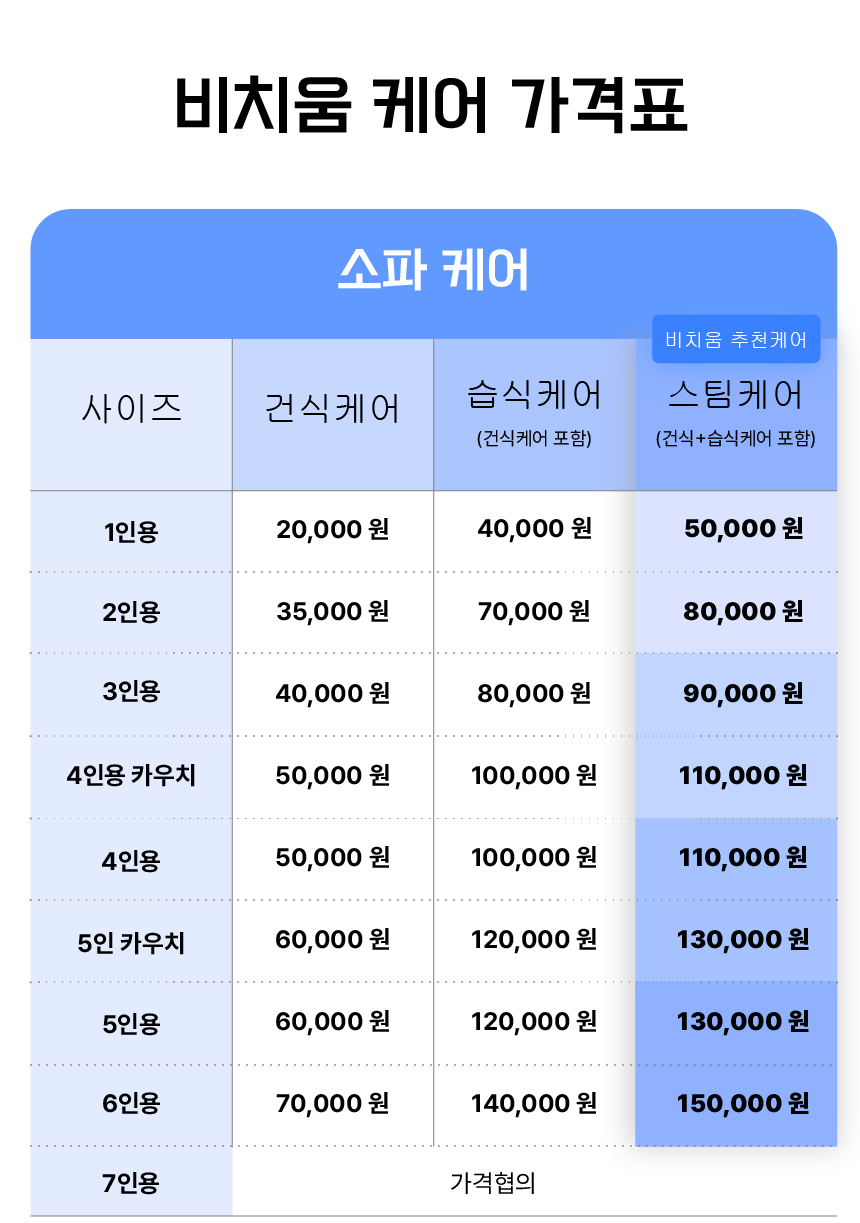This screenshot has height=1223, width=860.
Task: Select the "습식케어" column header
Action: (534, 396)
